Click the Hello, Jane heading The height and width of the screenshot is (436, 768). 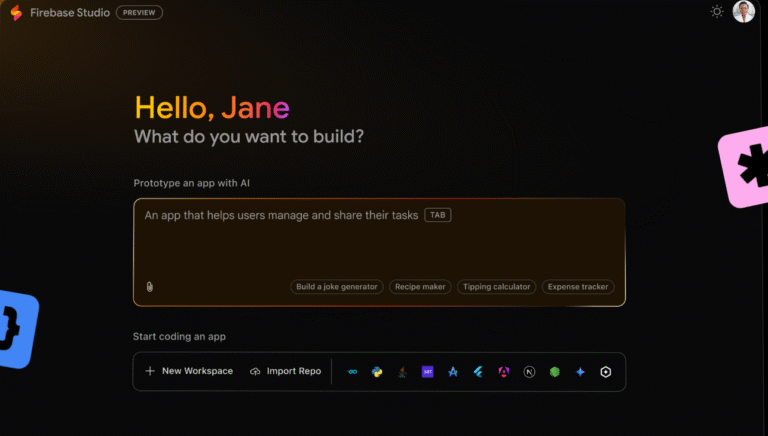(212, 107)
